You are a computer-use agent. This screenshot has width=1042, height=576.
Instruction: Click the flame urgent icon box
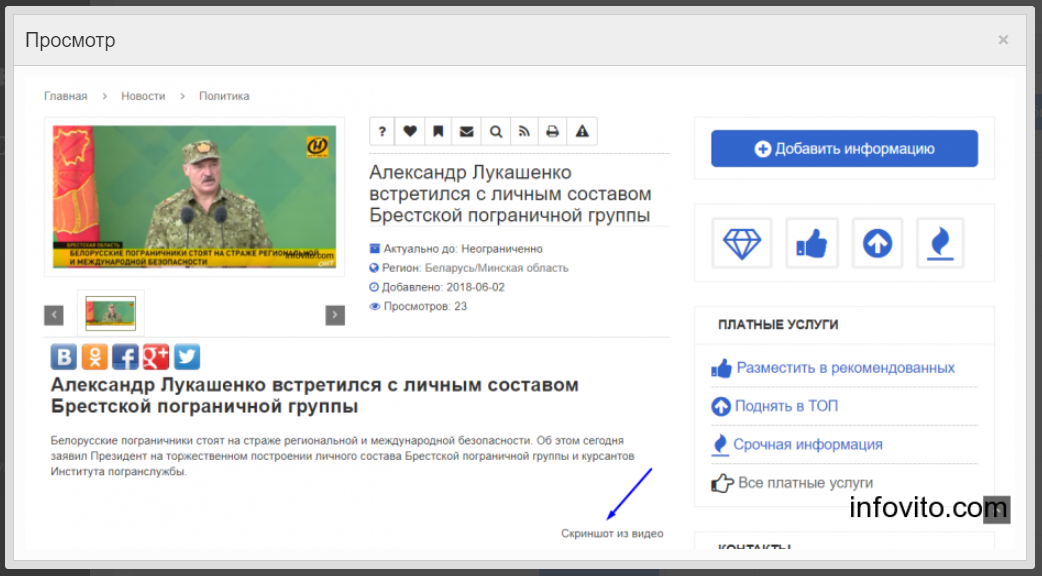point(940,243)
